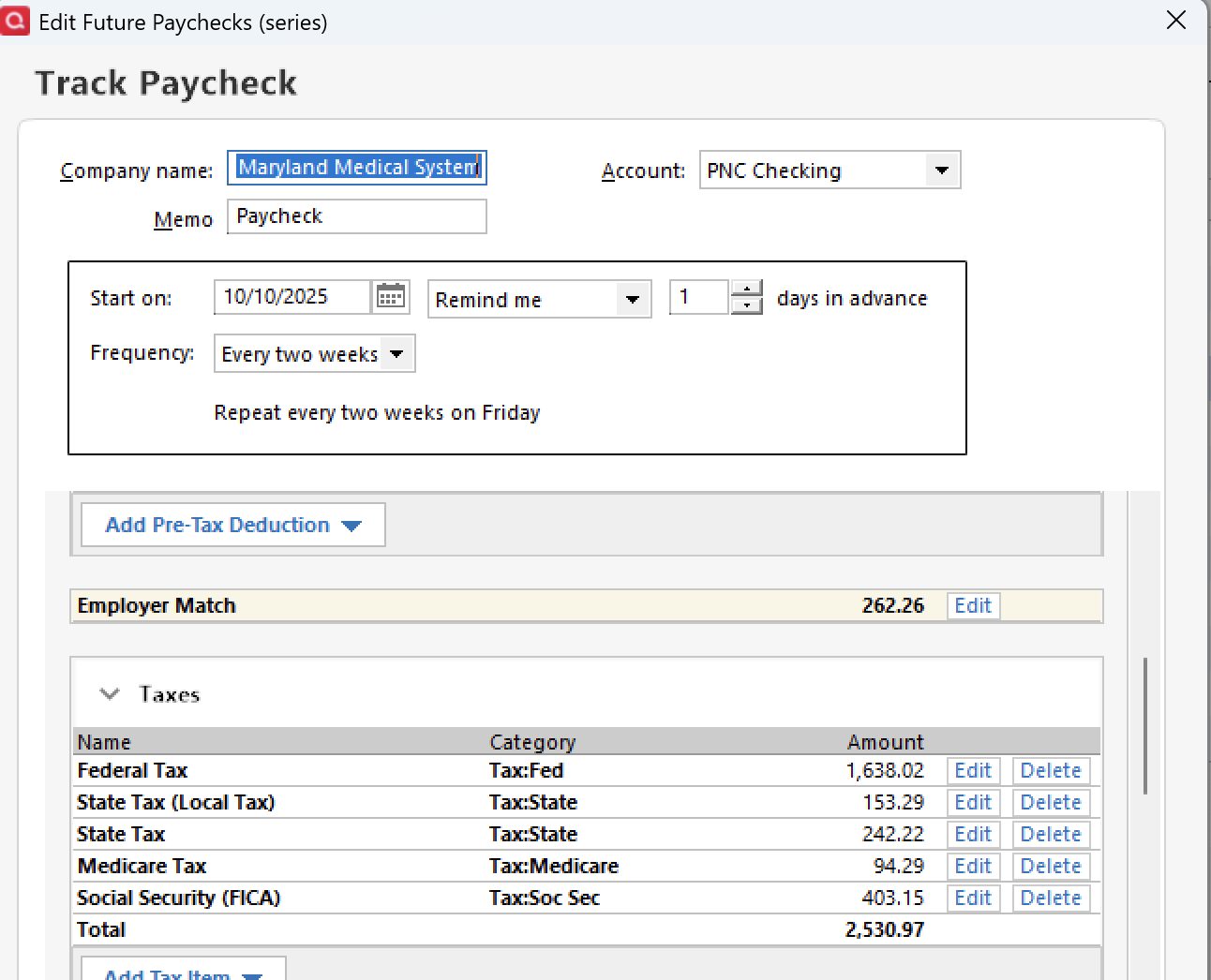Expand the Add Pre-Tax Deduction menu

(233, 525)
